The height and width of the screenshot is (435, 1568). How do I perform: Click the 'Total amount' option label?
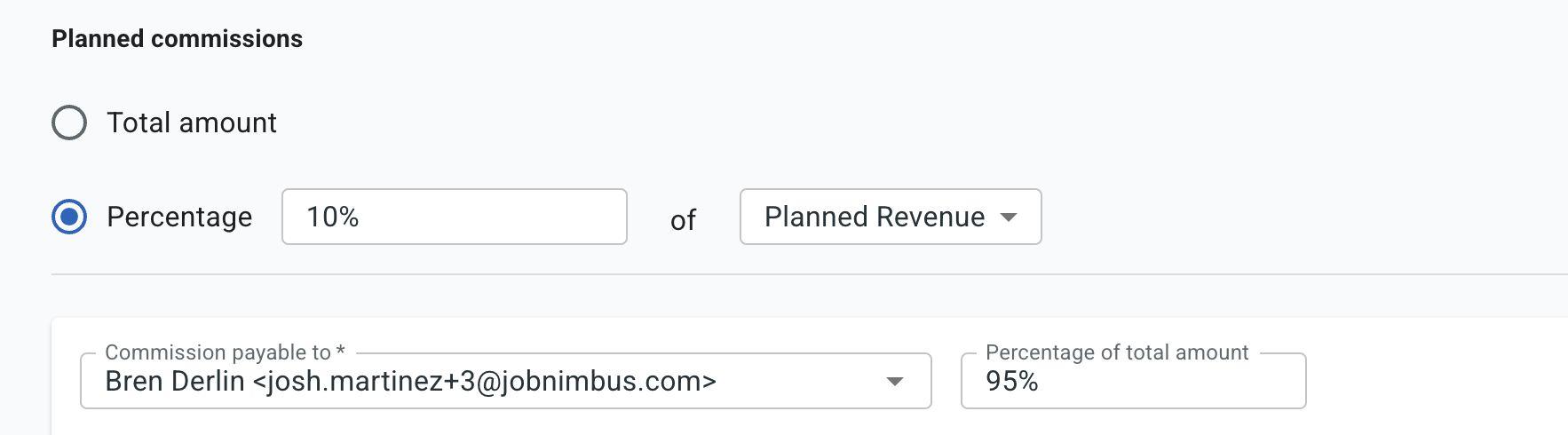click(192, 123)
